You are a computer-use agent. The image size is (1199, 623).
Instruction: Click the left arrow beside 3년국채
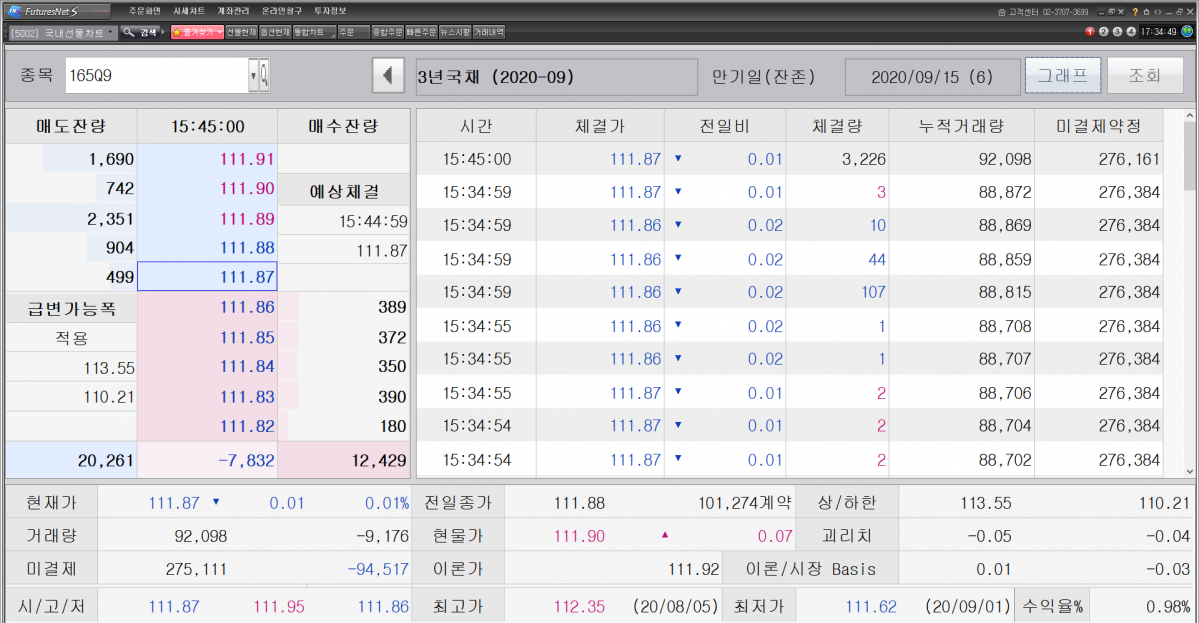[386, 76]
